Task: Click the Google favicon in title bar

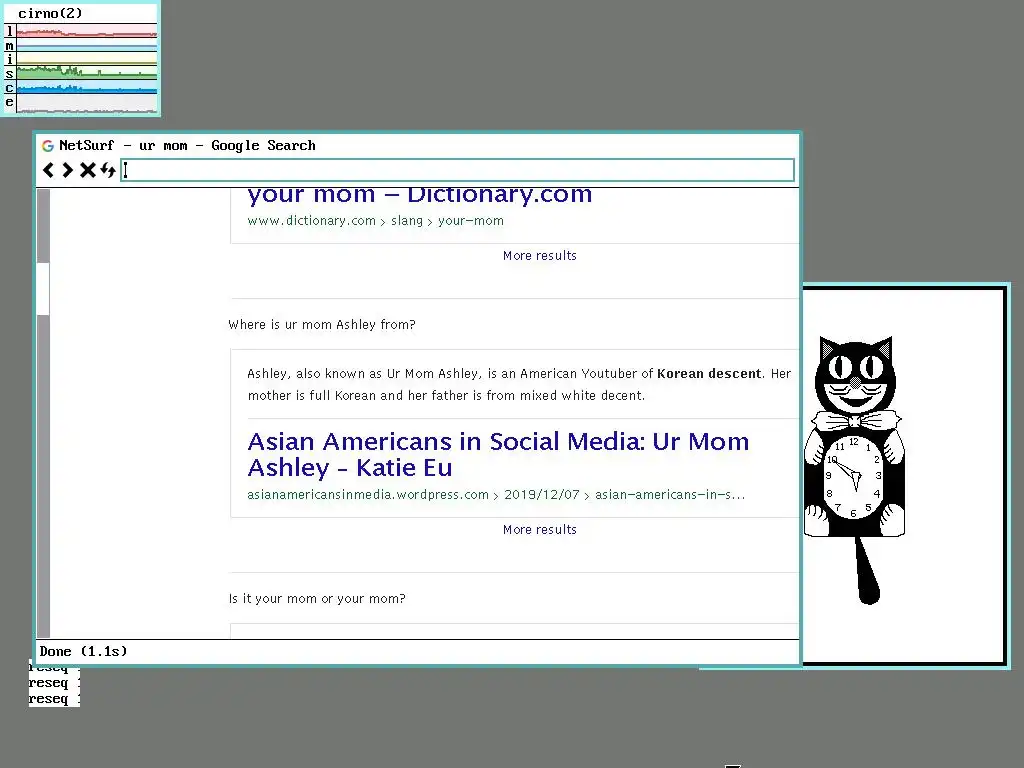Action: (48, 146)
